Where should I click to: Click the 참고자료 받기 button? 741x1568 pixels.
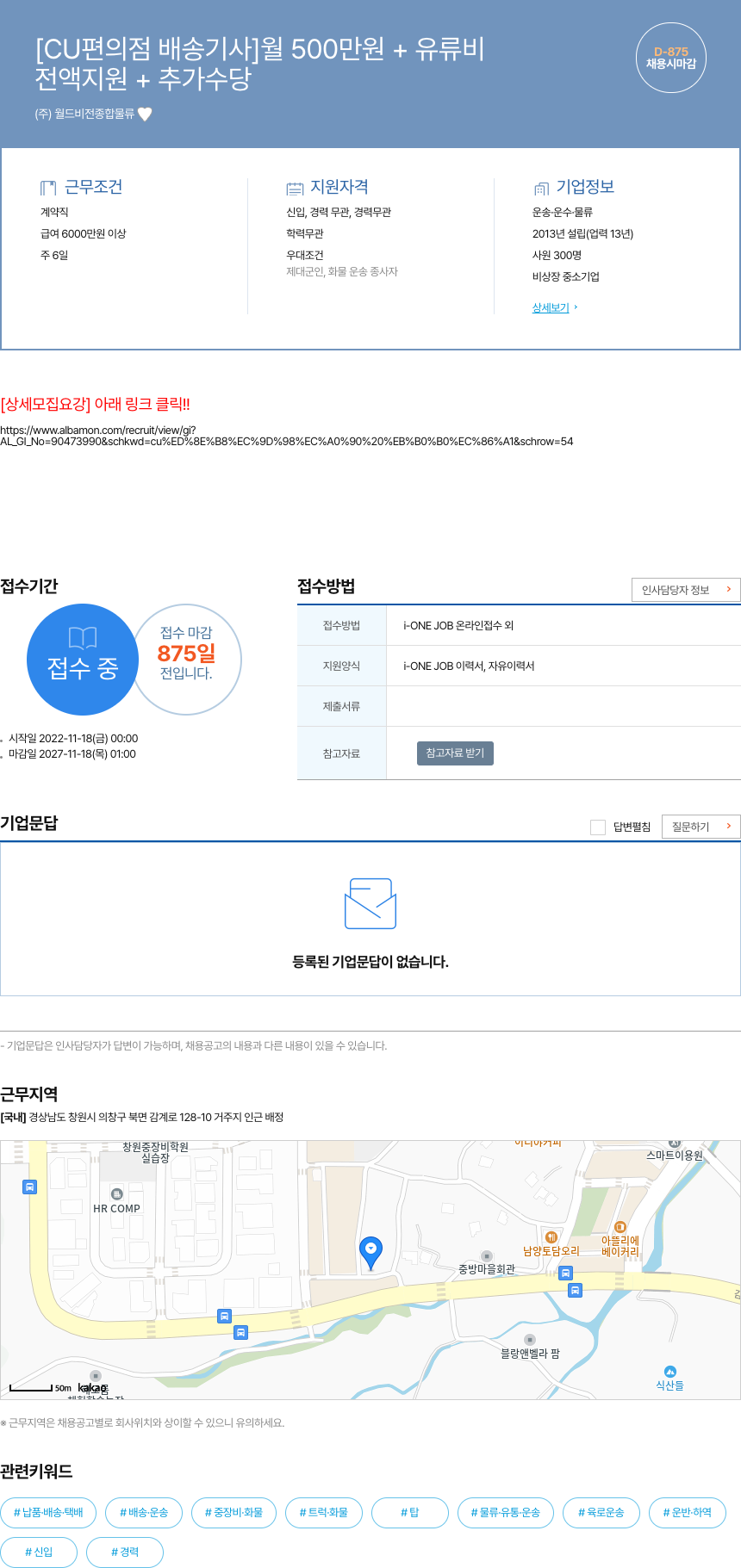[x=455, y=753]
